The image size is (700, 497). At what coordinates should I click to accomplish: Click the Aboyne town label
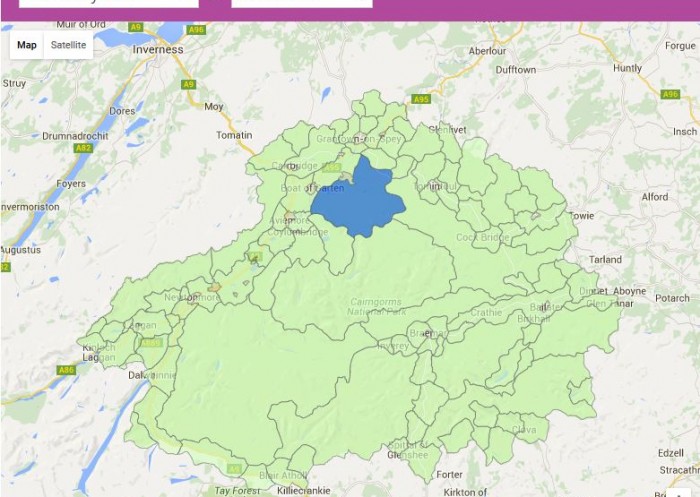[629, 291]
